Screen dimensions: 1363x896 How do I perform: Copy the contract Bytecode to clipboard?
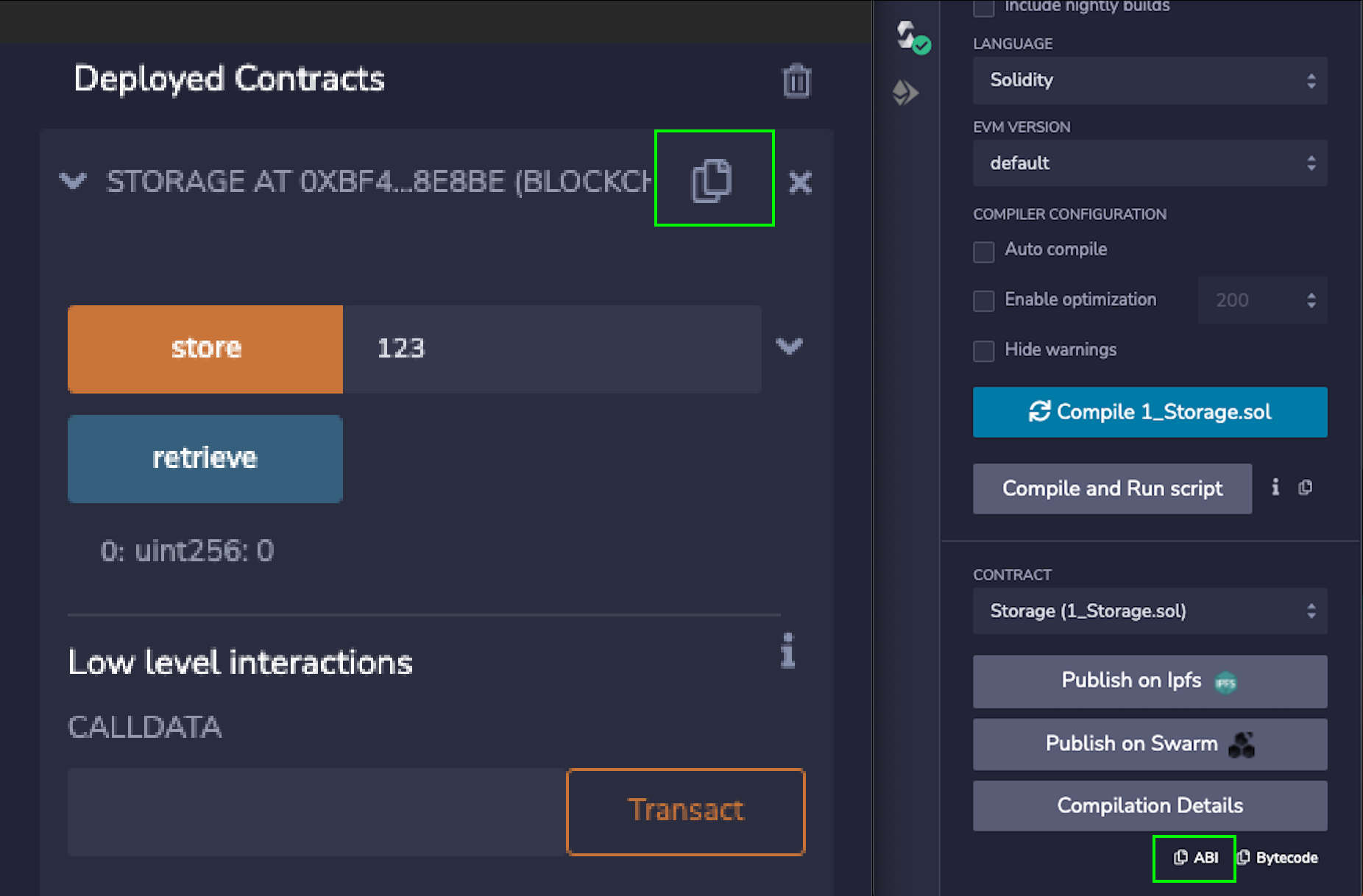point(1278,858)
